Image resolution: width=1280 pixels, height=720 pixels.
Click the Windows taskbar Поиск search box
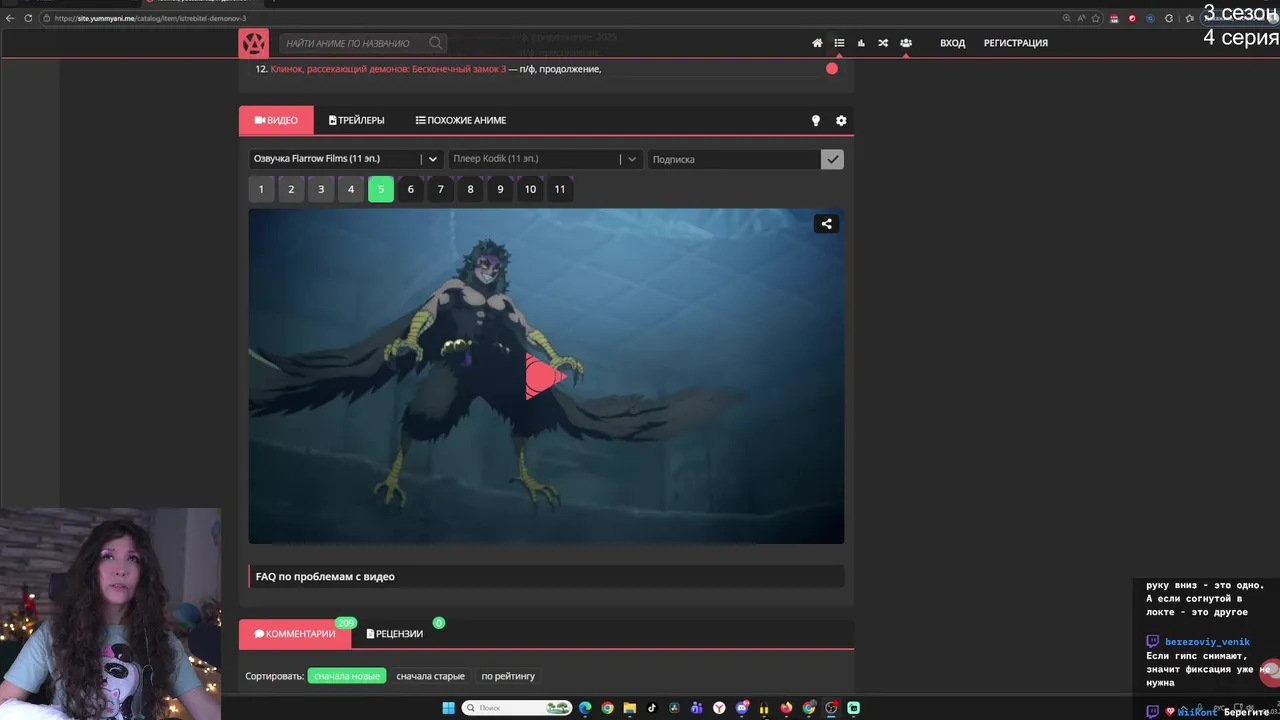516,708
